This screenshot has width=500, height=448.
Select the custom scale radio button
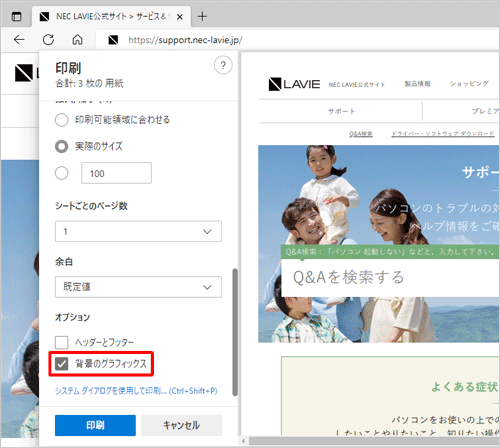(x=62, y=173)
